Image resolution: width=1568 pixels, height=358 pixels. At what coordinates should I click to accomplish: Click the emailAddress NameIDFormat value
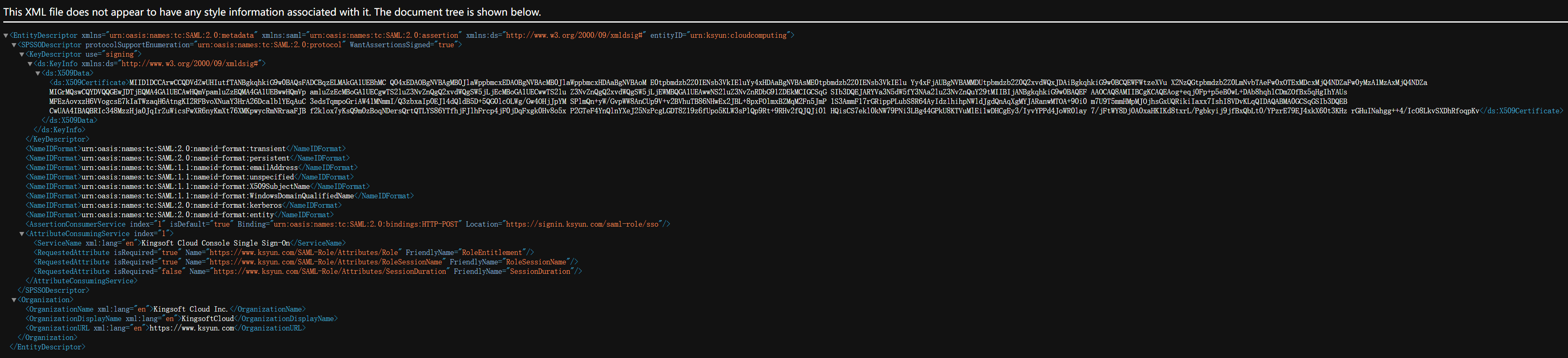(189, 168)
